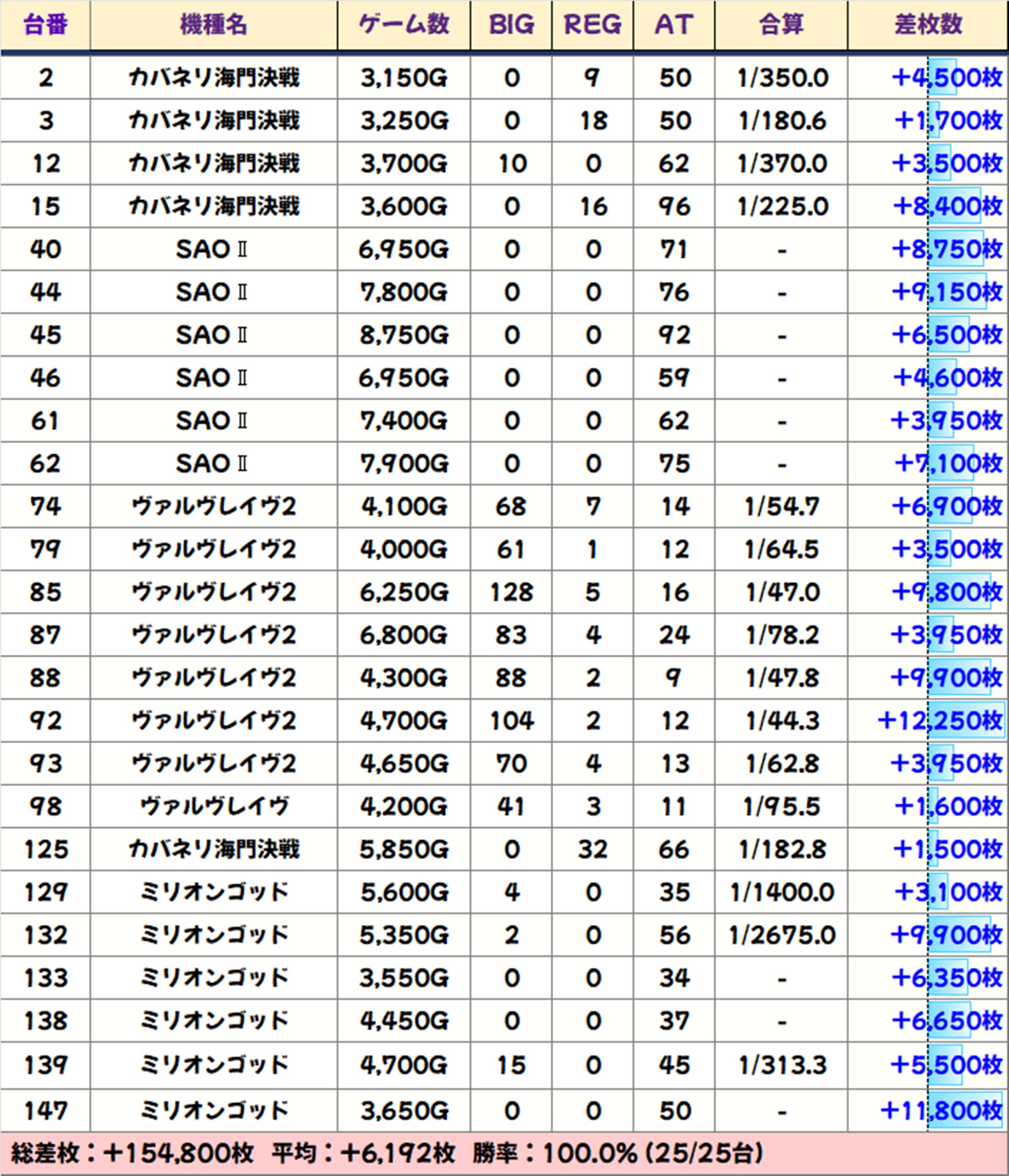Select the 7,900G game count cell
1009x1176 pixels.
(404, 464)
